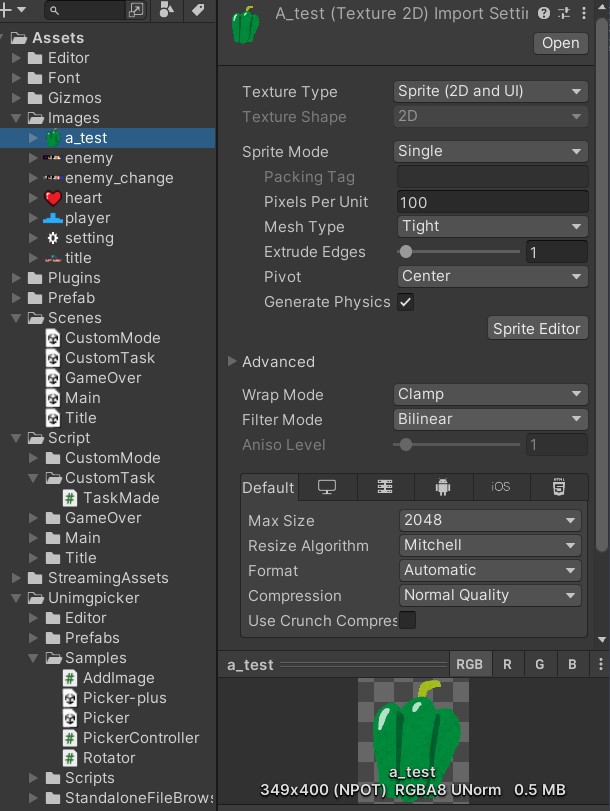The image size is (610, 811).
Task: Toggle RGB channel preview
Action: tap(469, 665)
